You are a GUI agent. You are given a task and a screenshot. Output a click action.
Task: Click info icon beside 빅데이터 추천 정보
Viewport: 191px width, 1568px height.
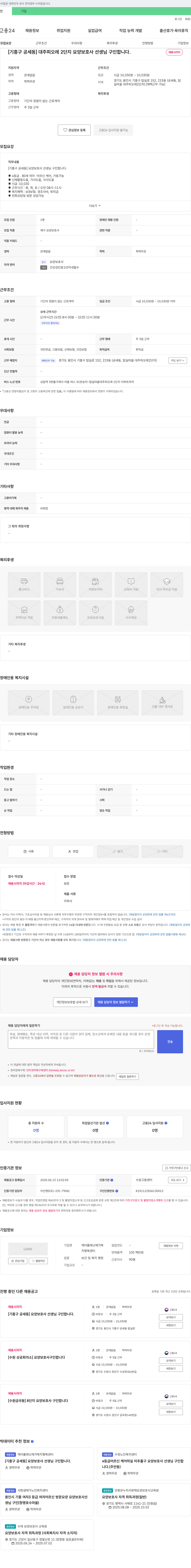(x=32, y=1441)
